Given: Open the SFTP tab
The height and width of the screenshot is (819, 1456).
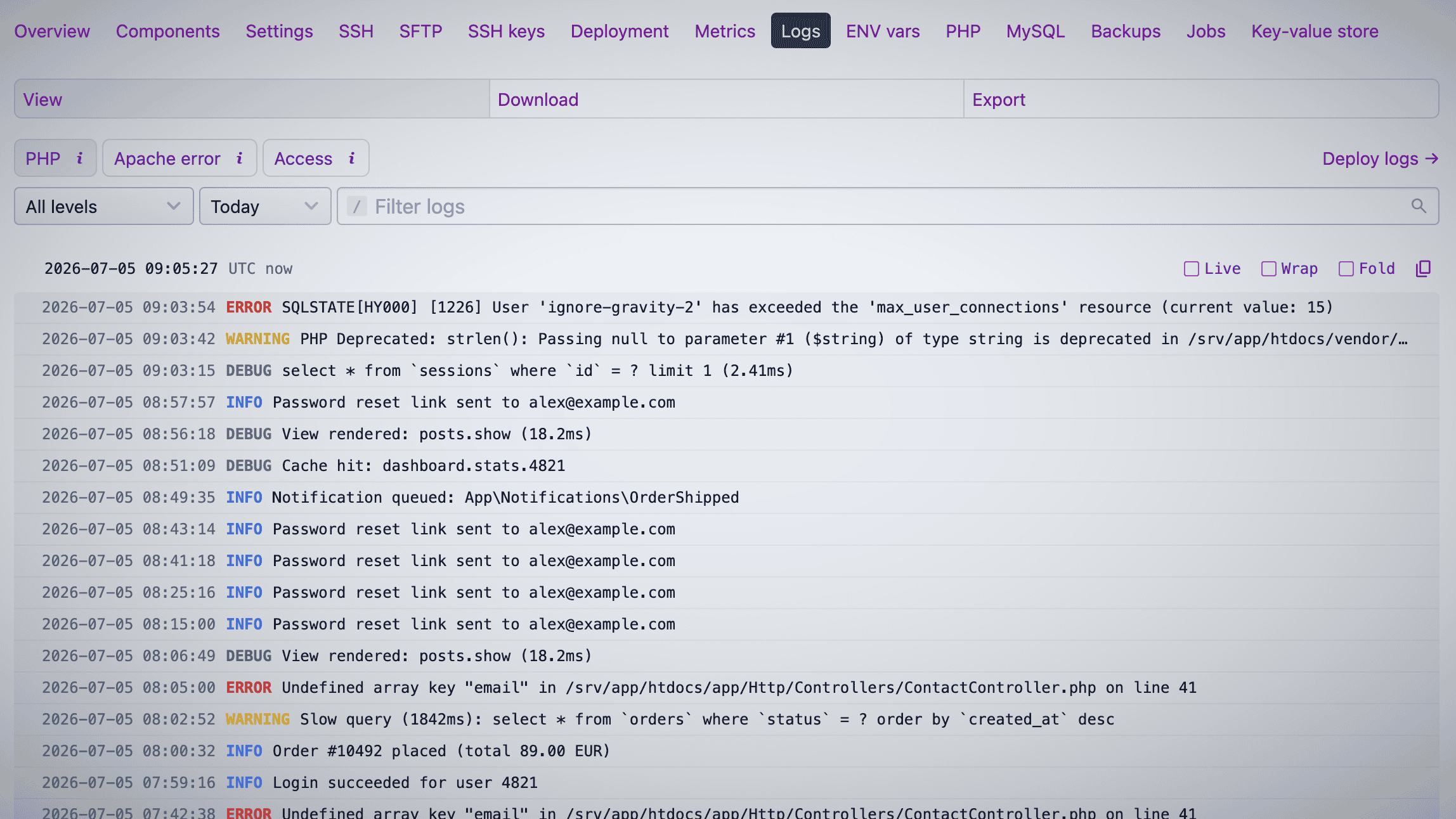Looking at the screenshot, I should click(420, 31).
